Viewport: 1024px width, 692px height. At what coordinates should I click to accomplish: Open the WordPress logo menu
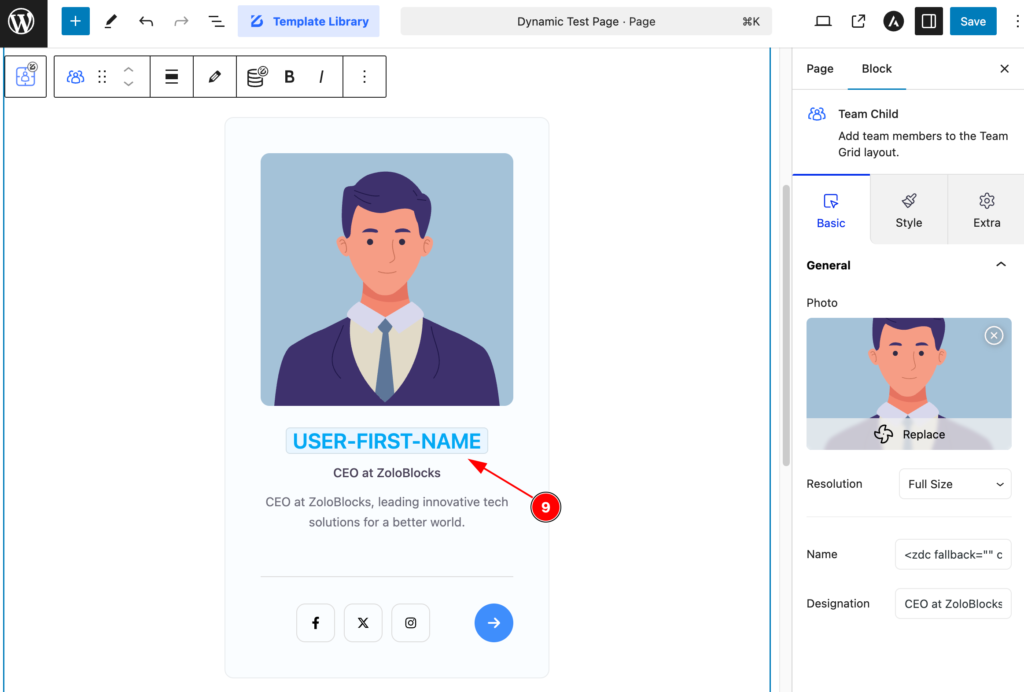coord(22,22)
